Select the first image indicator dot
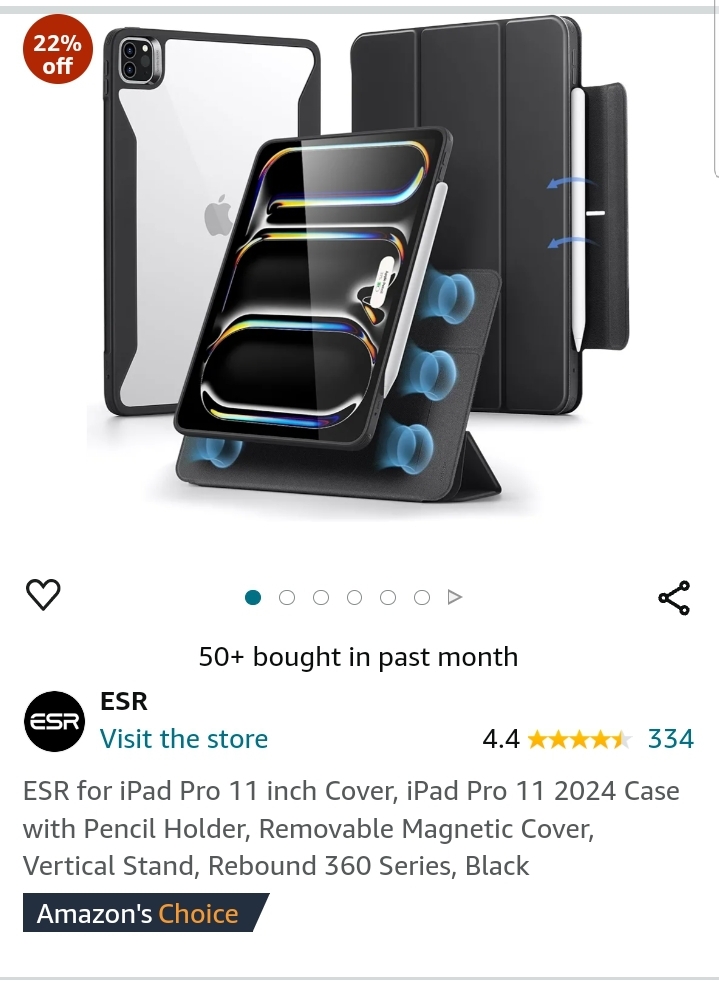The width and height of the screenshot is (719, 981). pos(253,597)
